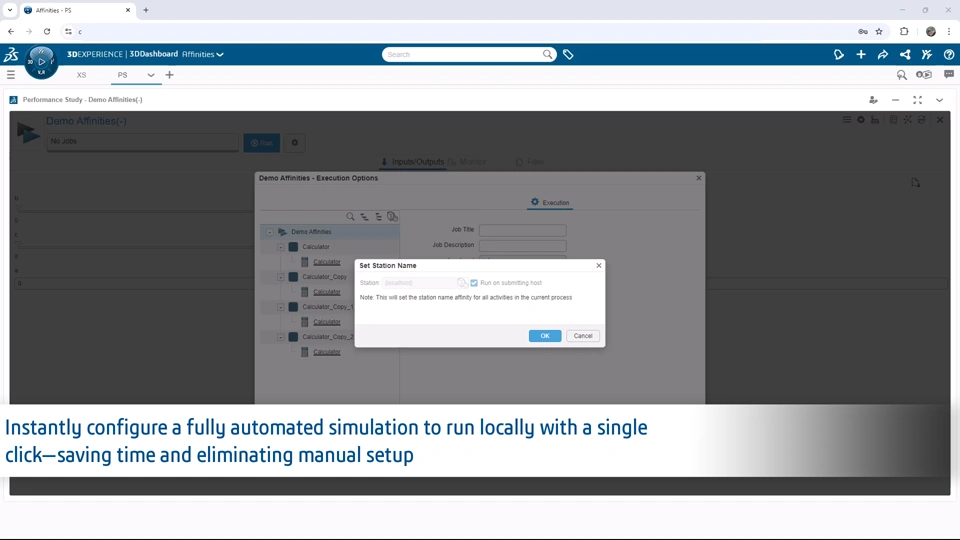
Task: Reload the browser page
Action: (47, 31)
